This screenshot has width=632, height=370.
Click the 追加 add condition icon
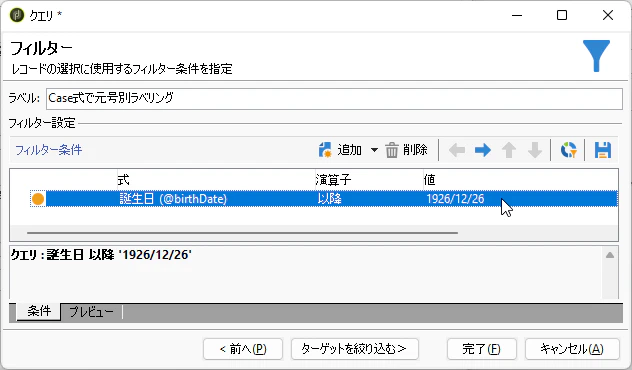tap(325, 150)
